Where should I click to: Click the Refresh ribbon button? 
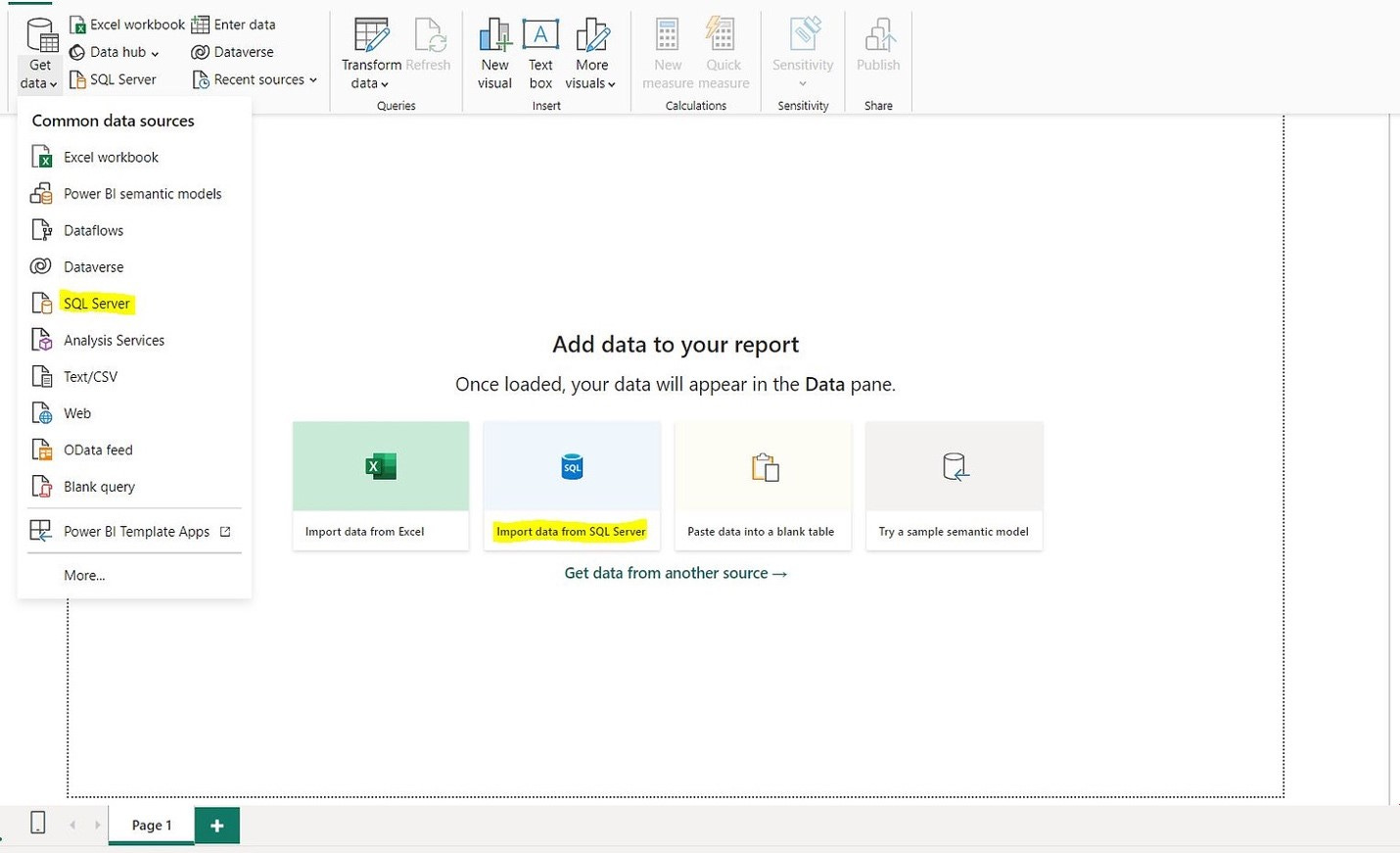[x=428, y=46]
